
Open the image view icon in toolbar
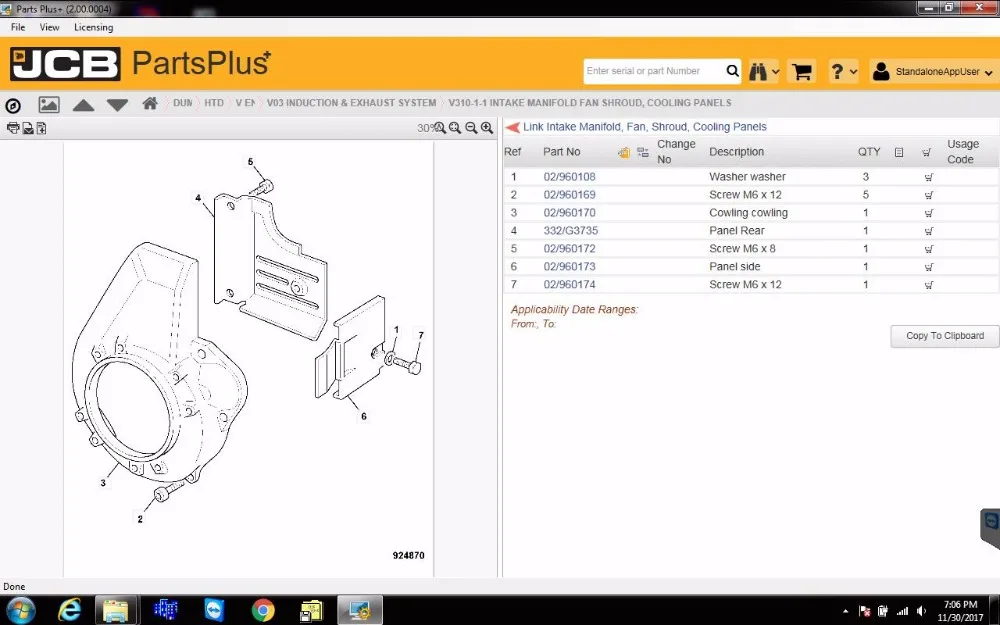[49, 105]
